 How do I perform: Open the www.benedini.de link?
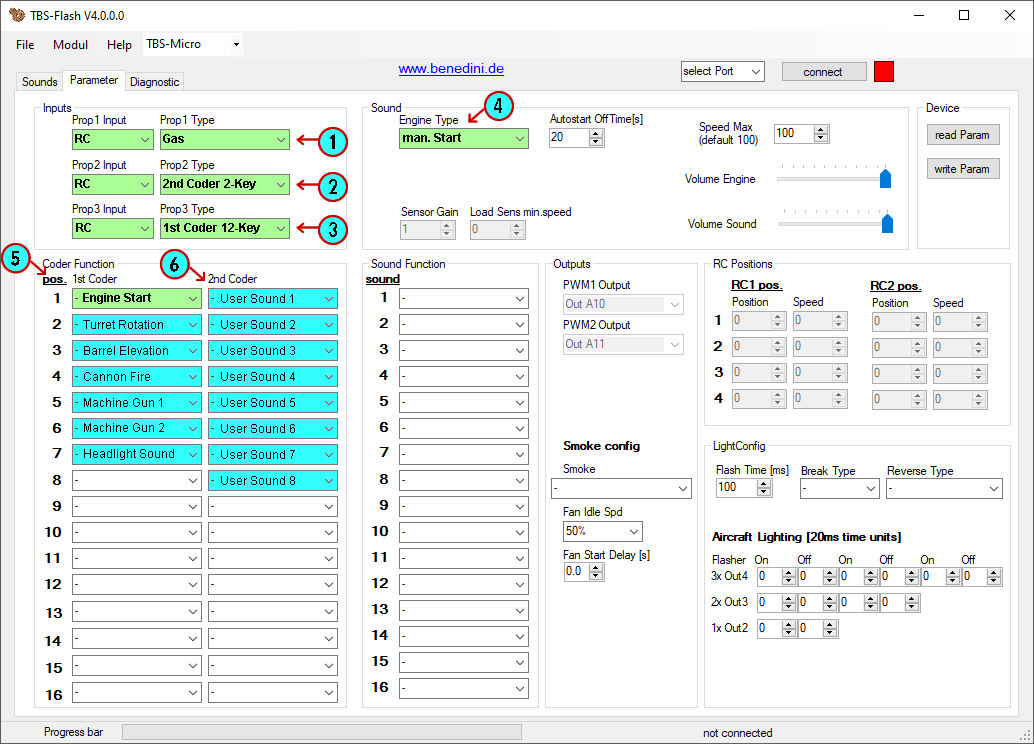451,69
